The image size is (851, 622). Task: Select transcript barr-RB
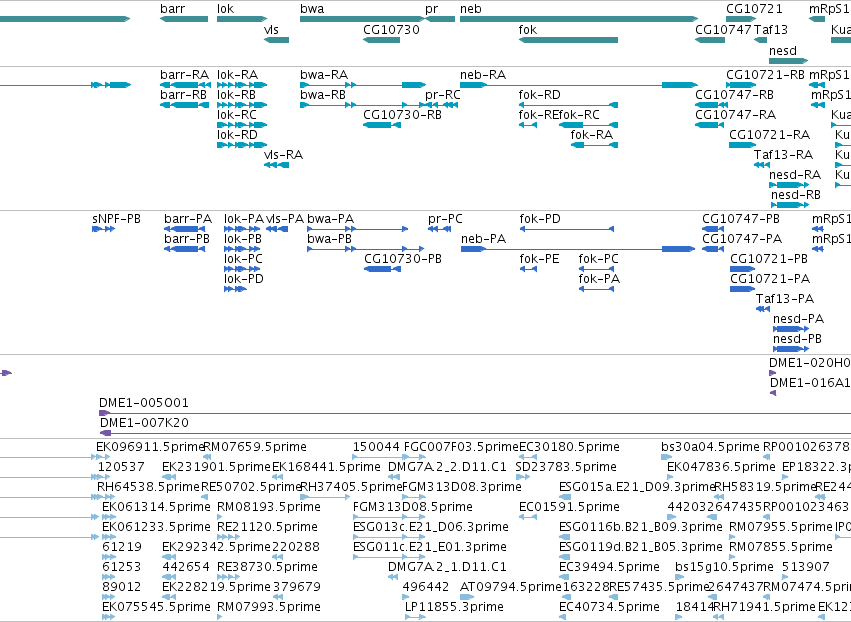185,105
